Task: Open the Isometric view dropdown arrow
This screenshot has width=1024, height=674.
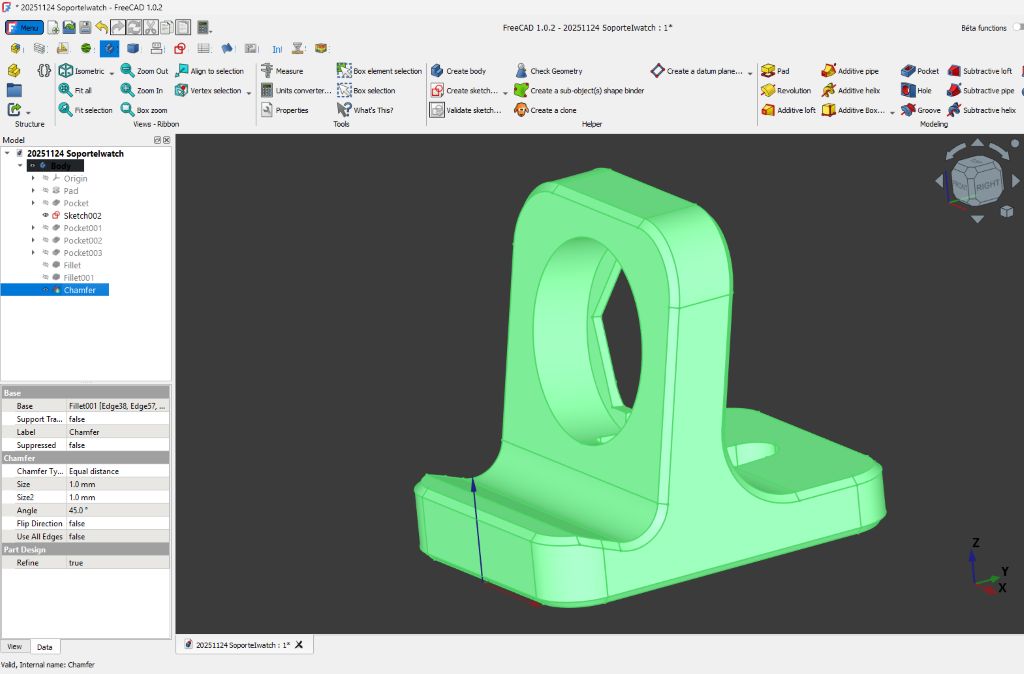Action: tap(112, 72)
